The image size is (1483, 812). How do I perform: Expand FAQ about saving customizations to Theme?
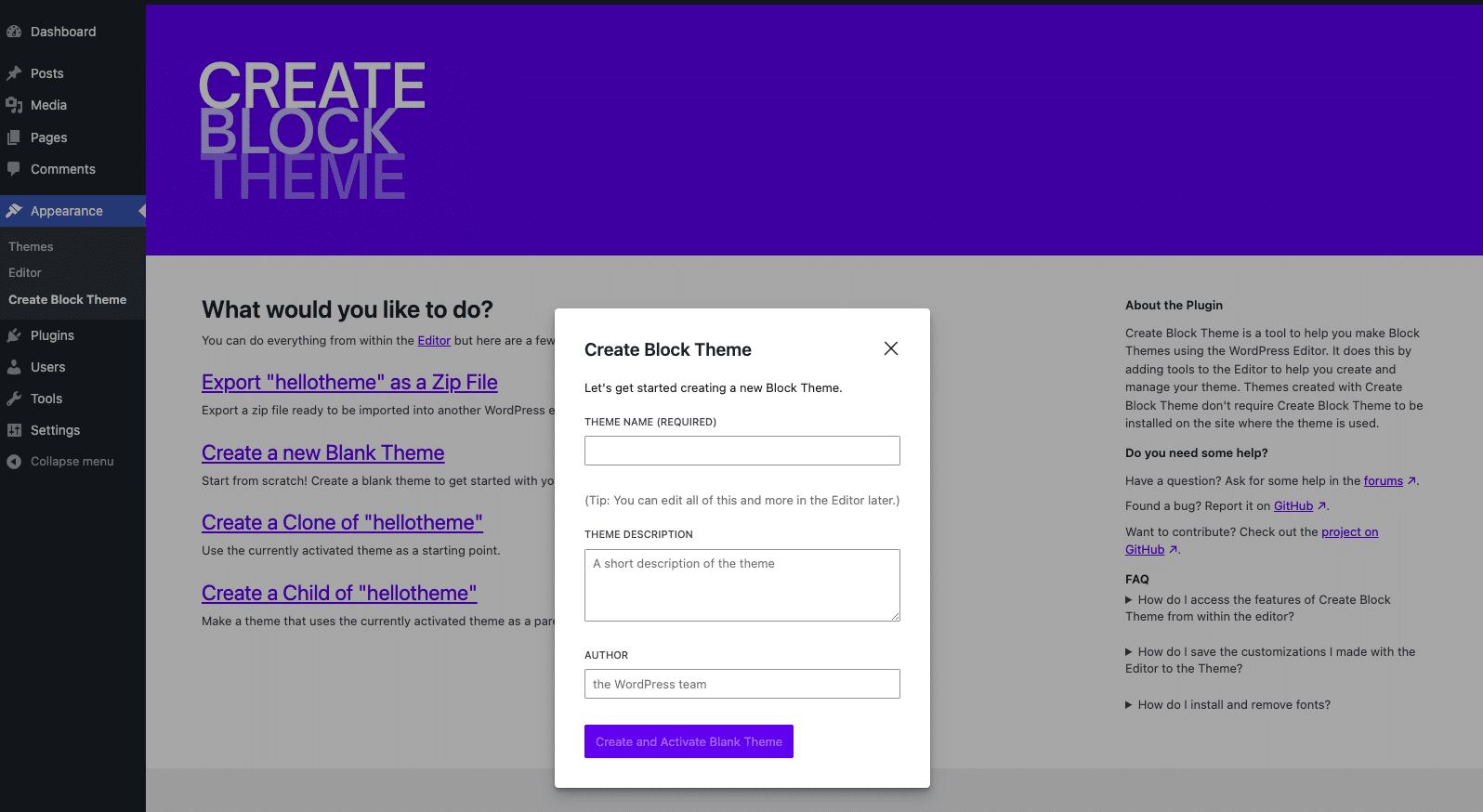point(1270,661)
